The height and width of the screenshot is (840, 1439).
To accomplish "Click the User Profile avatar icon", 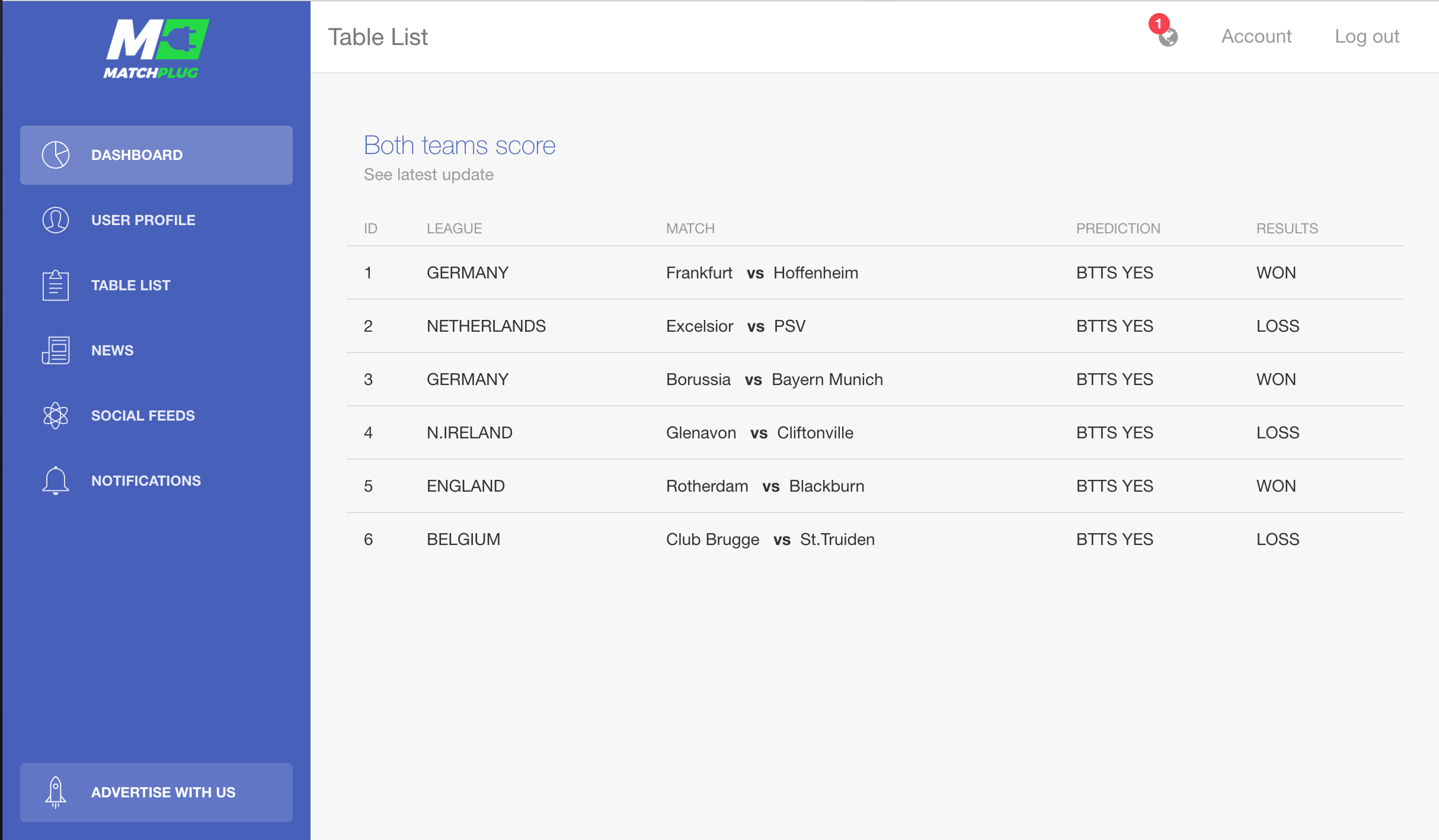I will (56, 220).
